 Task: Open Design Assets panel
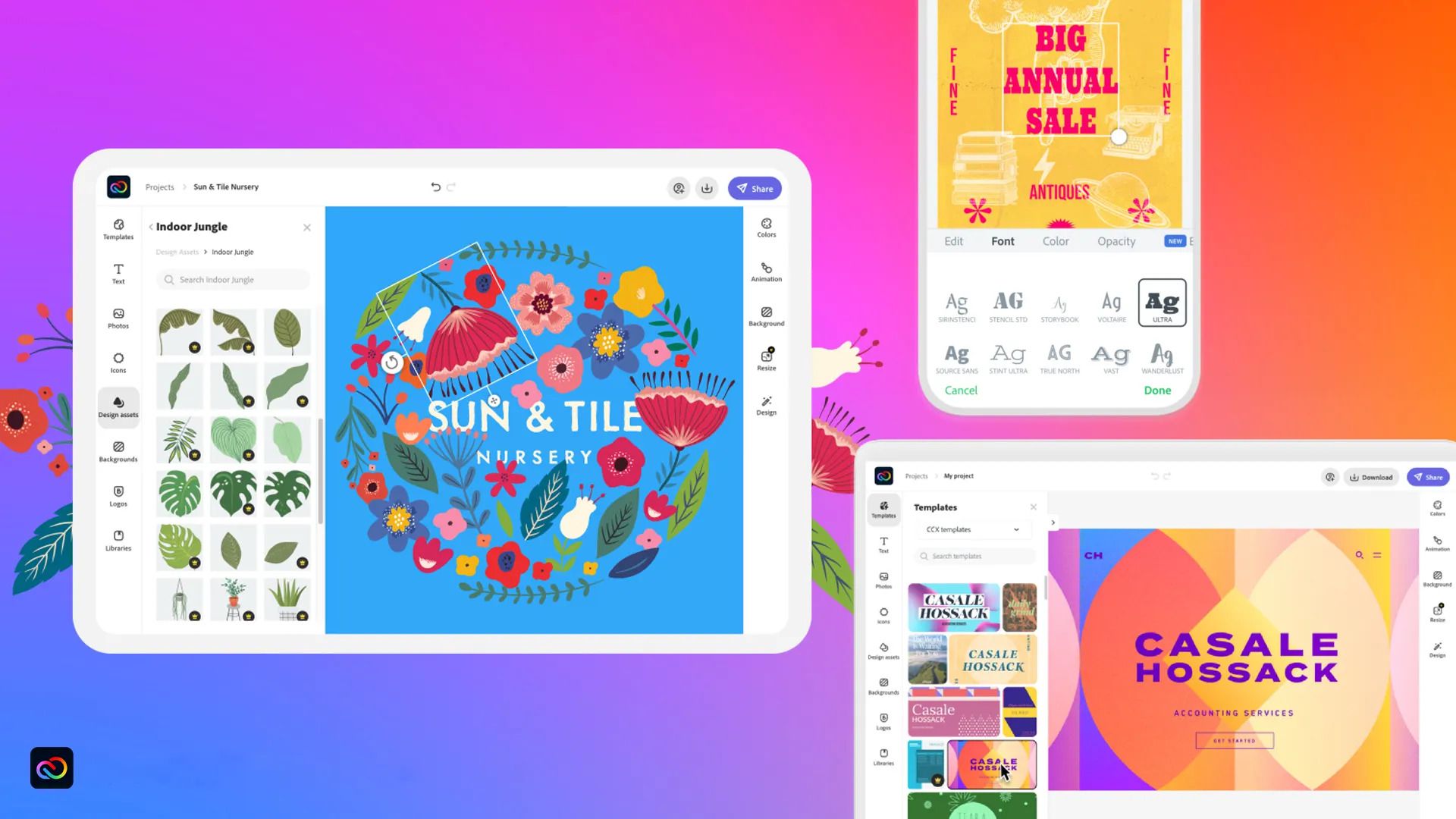tap(118, 406)
